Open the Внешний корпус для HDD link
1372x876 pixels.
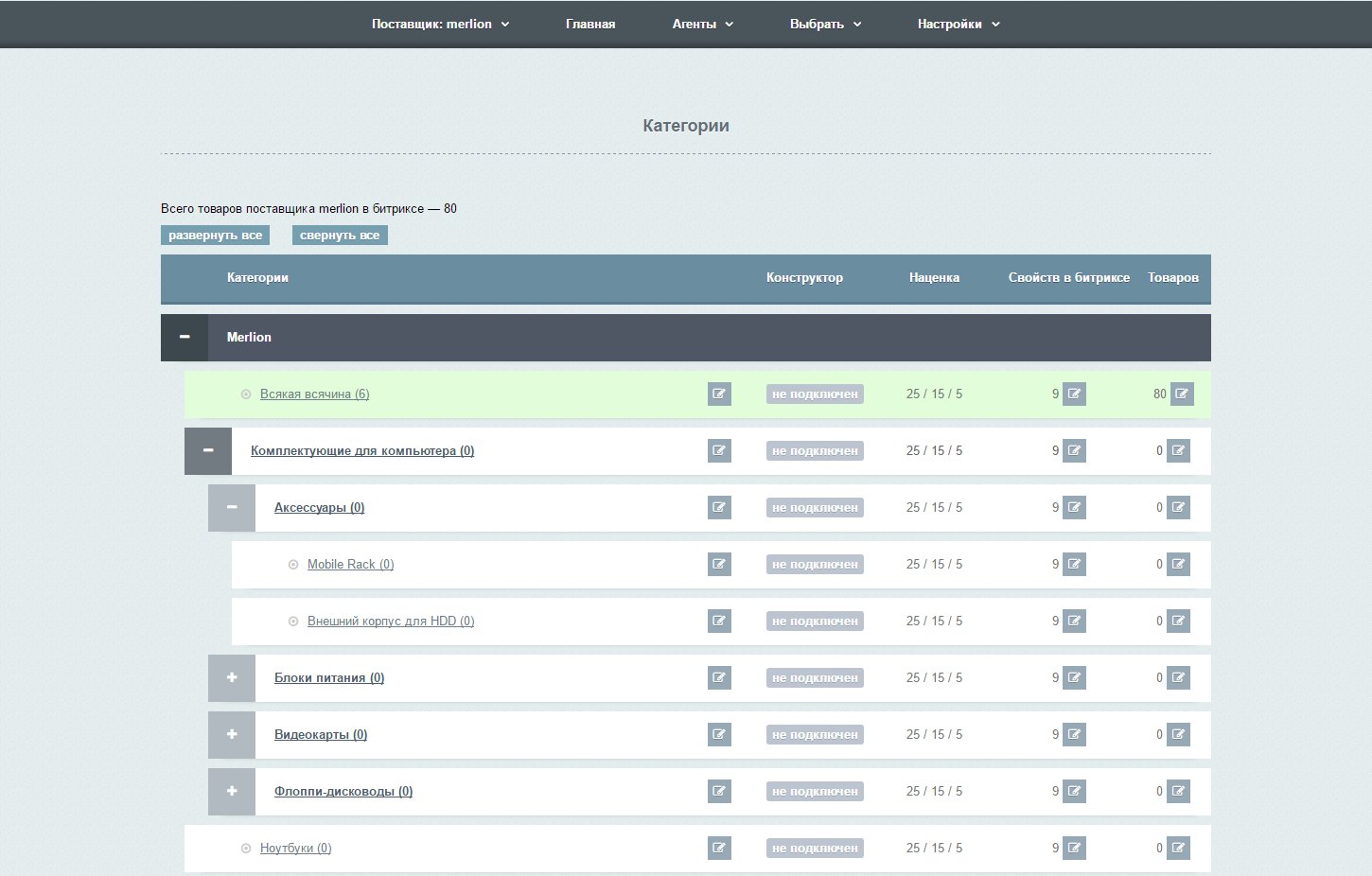click(390, 621)
